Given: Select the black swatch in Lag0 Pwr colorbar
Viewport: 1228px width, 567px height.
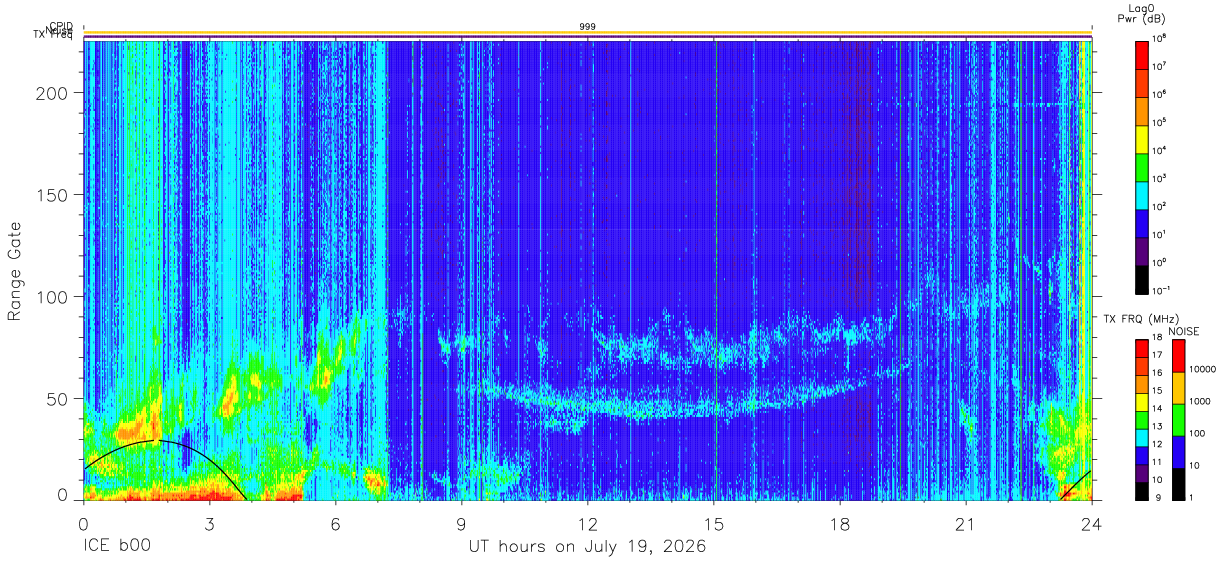Looking at the screenshot, I should point(1142,278).
